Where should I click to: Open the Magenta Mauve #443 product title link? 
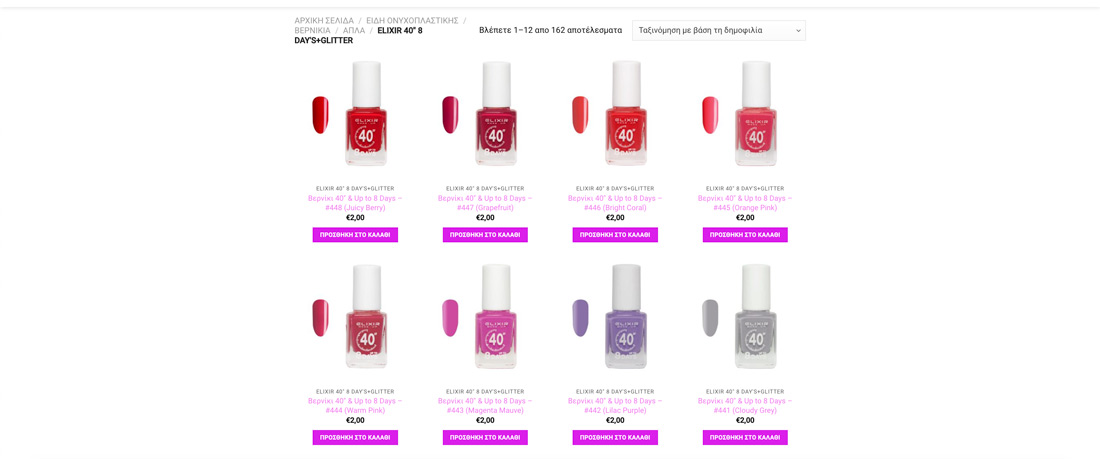pos(485,405)
